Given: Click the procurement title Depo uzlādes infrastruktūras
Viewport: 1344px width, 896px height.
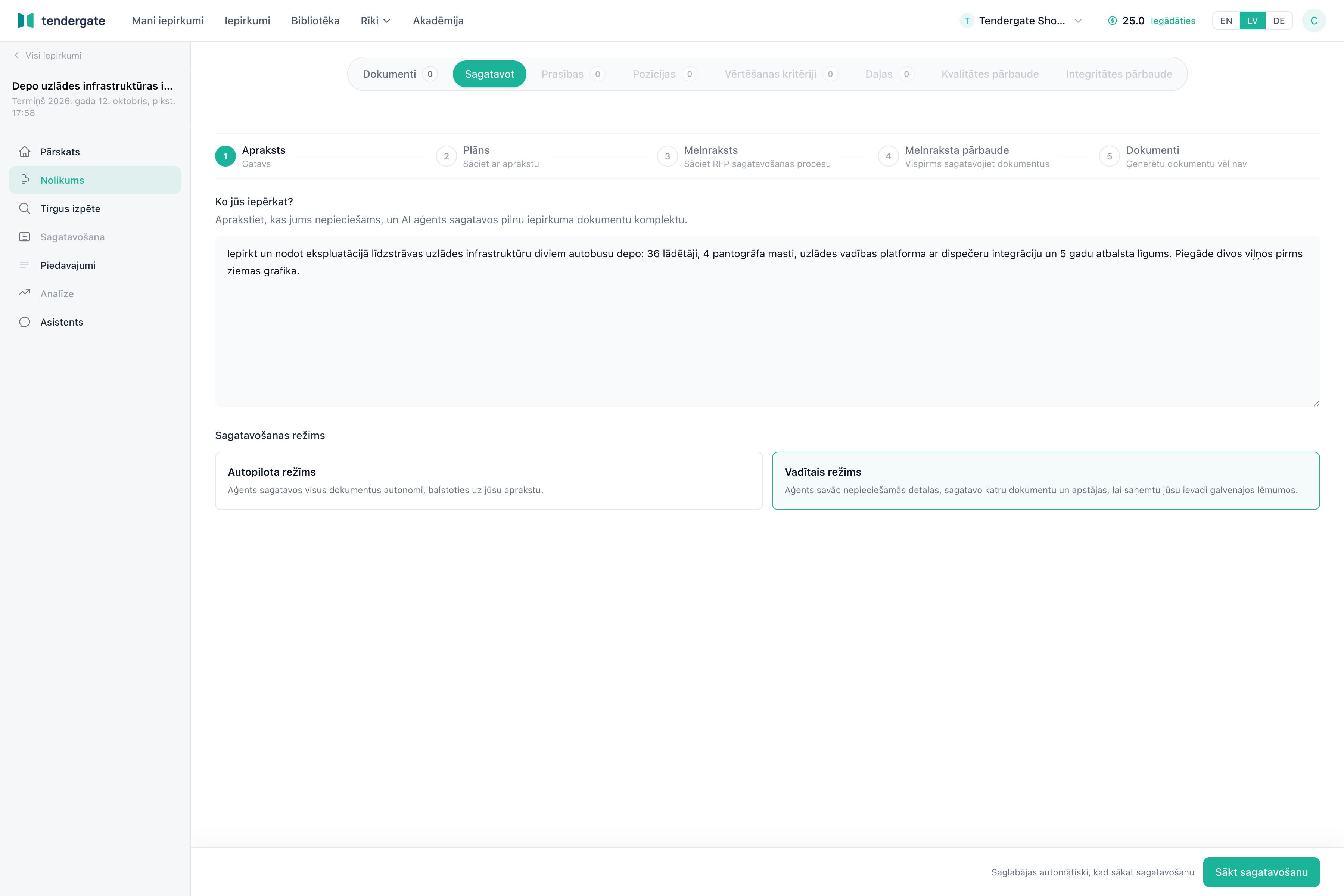Looking at the screenshot, I should (x=92, y=86).
